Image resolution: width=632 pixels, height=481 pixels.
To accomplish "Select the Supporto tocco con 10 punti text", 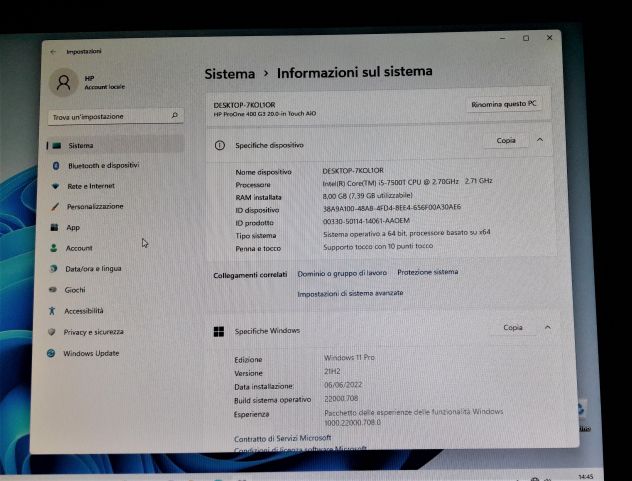I will [378, 246].
